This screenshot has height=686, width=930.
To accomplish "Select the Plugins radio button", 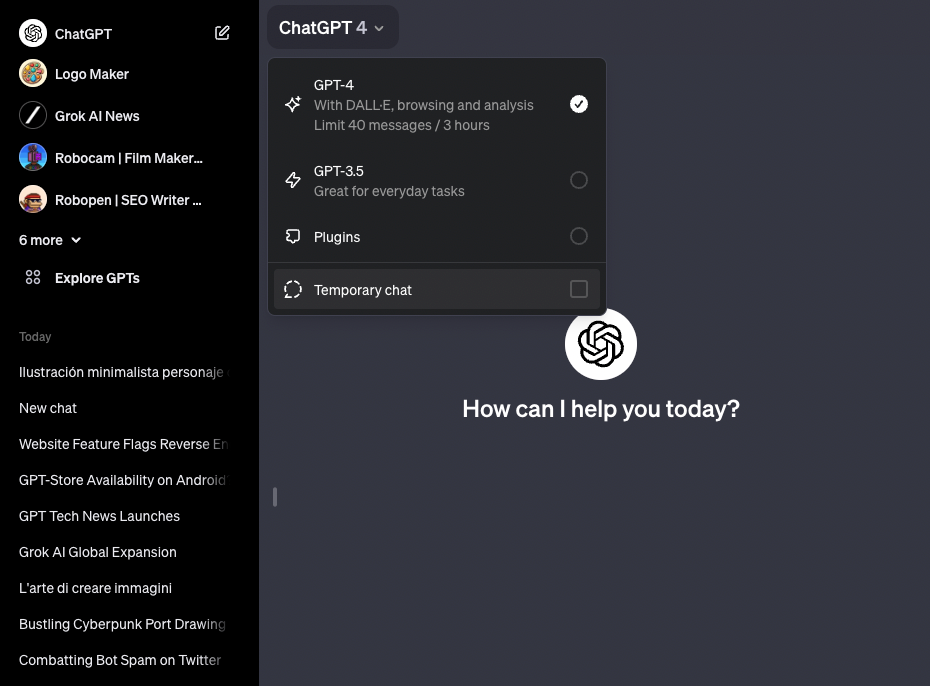I will click(579, 237).
